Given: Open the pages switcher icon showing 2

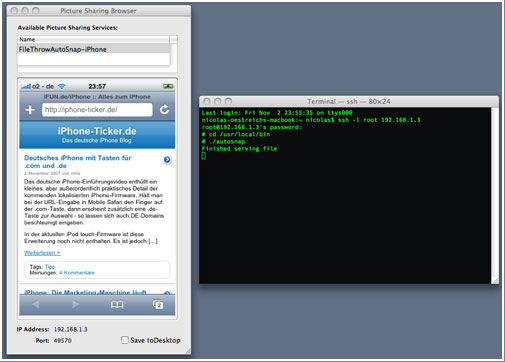Looking at the screenshot, I should click(158, 304).
